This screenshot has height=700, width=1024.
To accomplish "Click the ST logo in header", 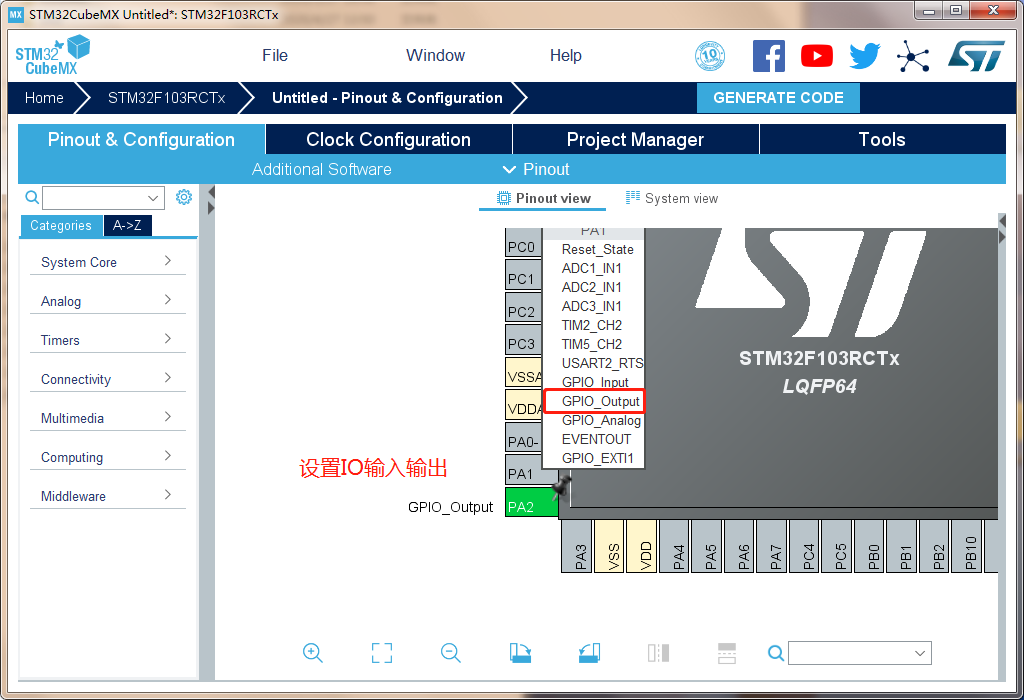I will [x=976, y=56].
